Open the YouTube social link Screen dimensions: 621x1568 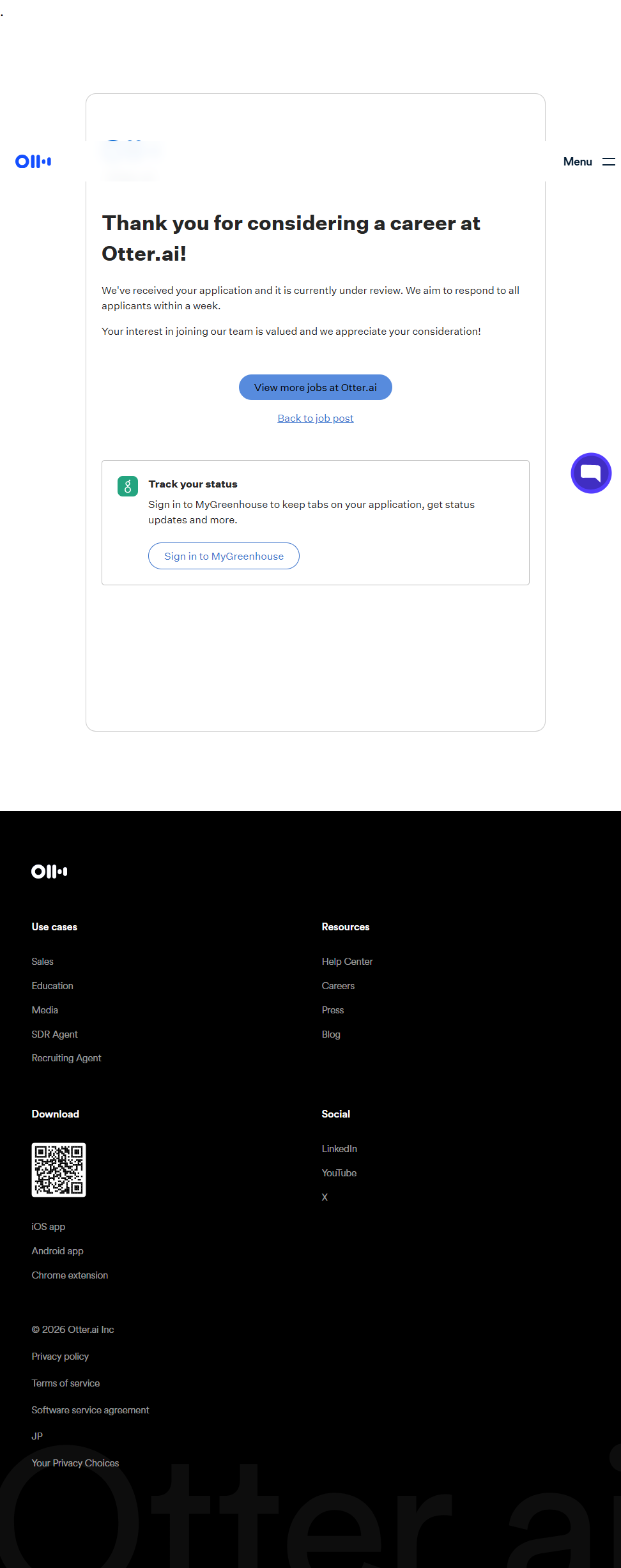[339, 1173]
